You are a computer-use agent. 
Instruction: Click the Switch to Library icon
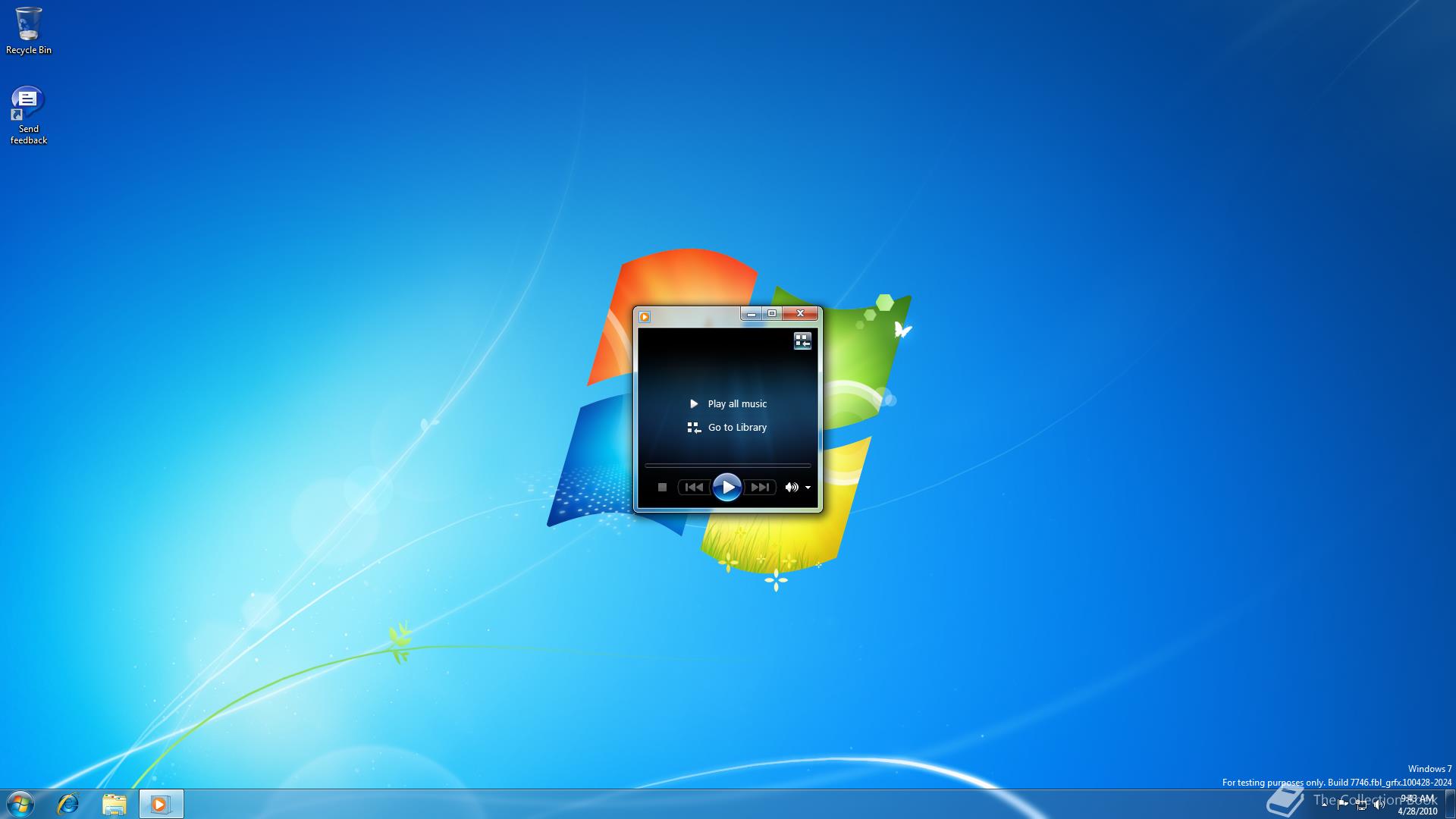[802, 341]
